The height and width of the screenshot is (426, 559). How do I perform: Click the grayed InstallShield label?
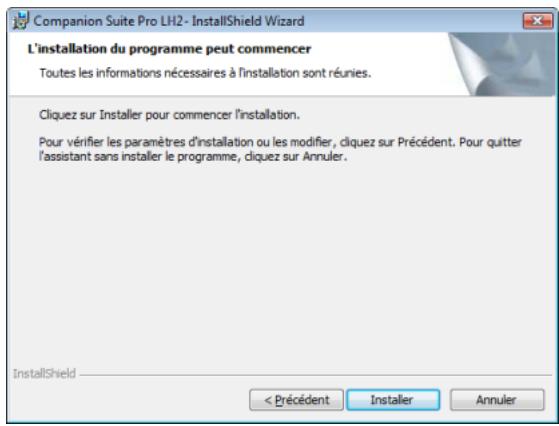tap(44, 374)
